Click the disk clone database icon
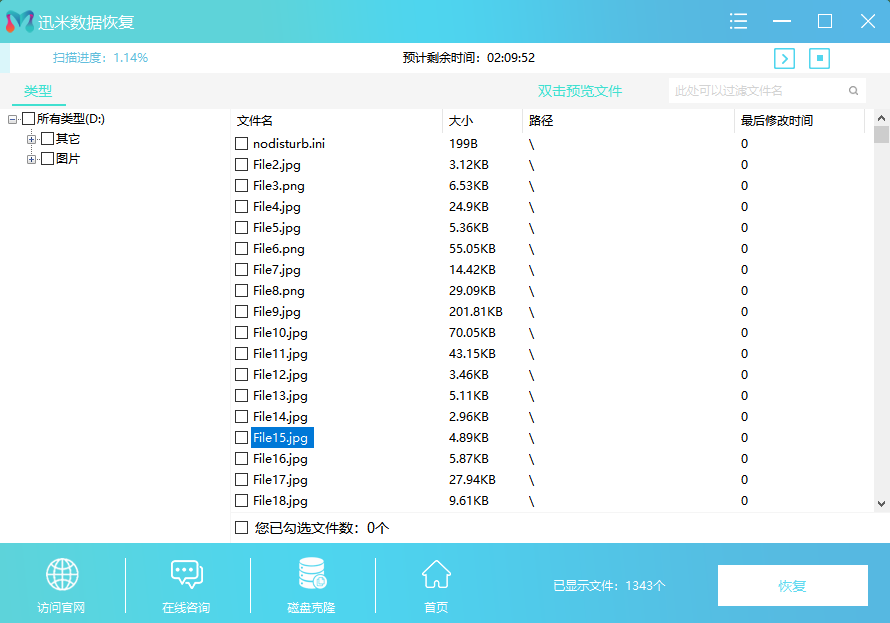This screenshot has width=890, height=623. click(x=311, y=574)
